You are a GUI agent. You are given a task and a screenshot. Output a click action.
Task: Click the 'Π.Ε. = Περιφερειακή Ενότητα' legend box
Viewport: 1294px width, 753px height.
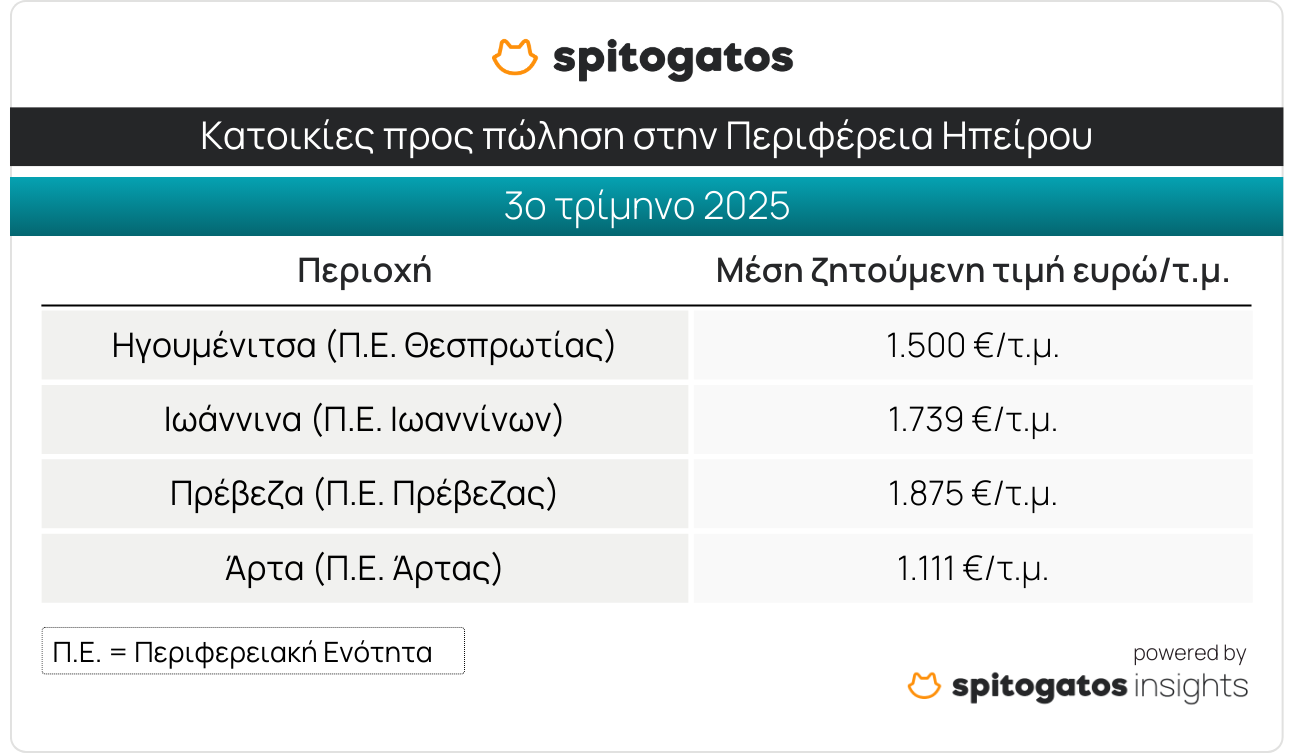coord(253,652)
